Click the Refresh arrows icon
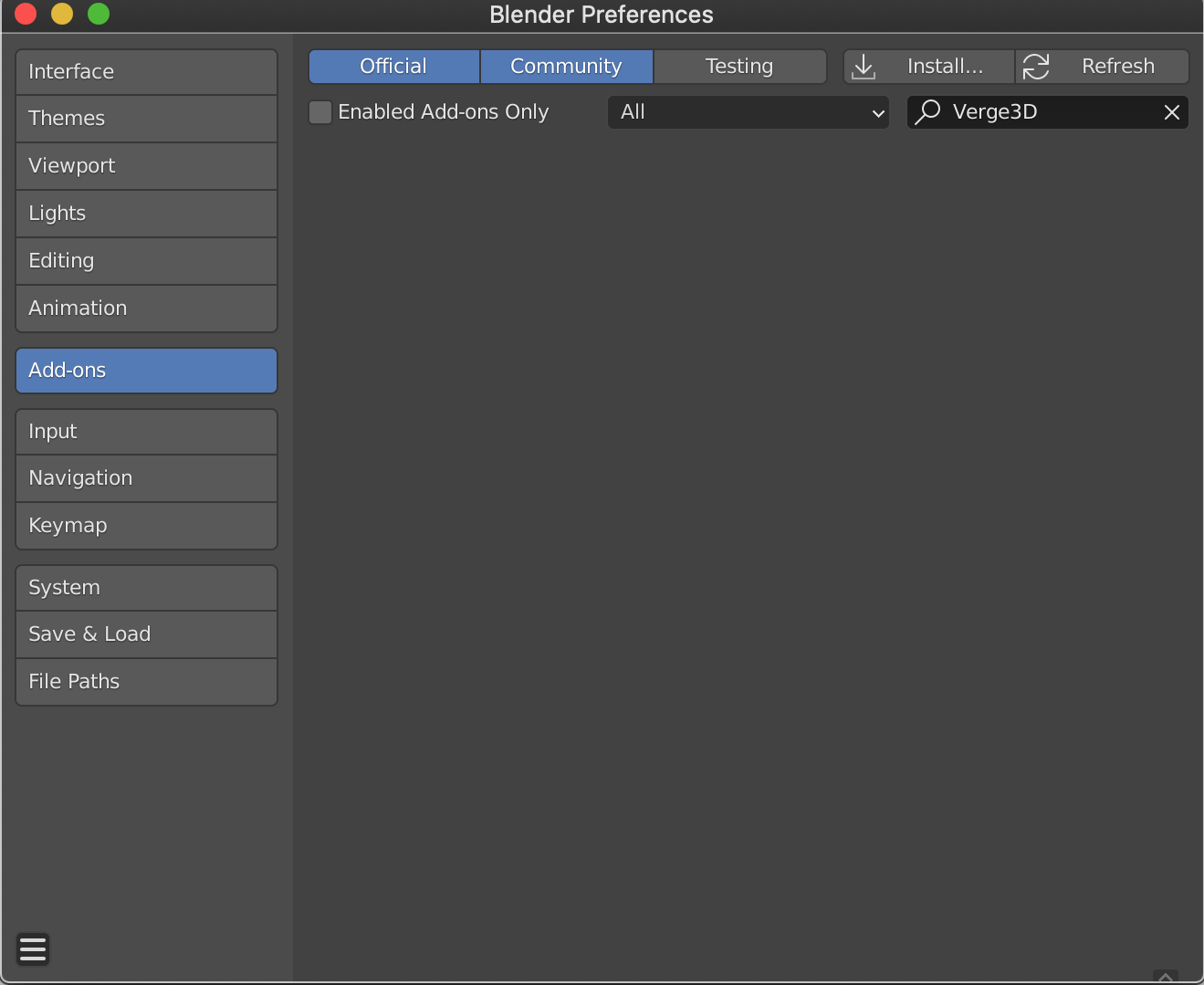Viewport: 1204px width, 985px height. click(1036, 67)
